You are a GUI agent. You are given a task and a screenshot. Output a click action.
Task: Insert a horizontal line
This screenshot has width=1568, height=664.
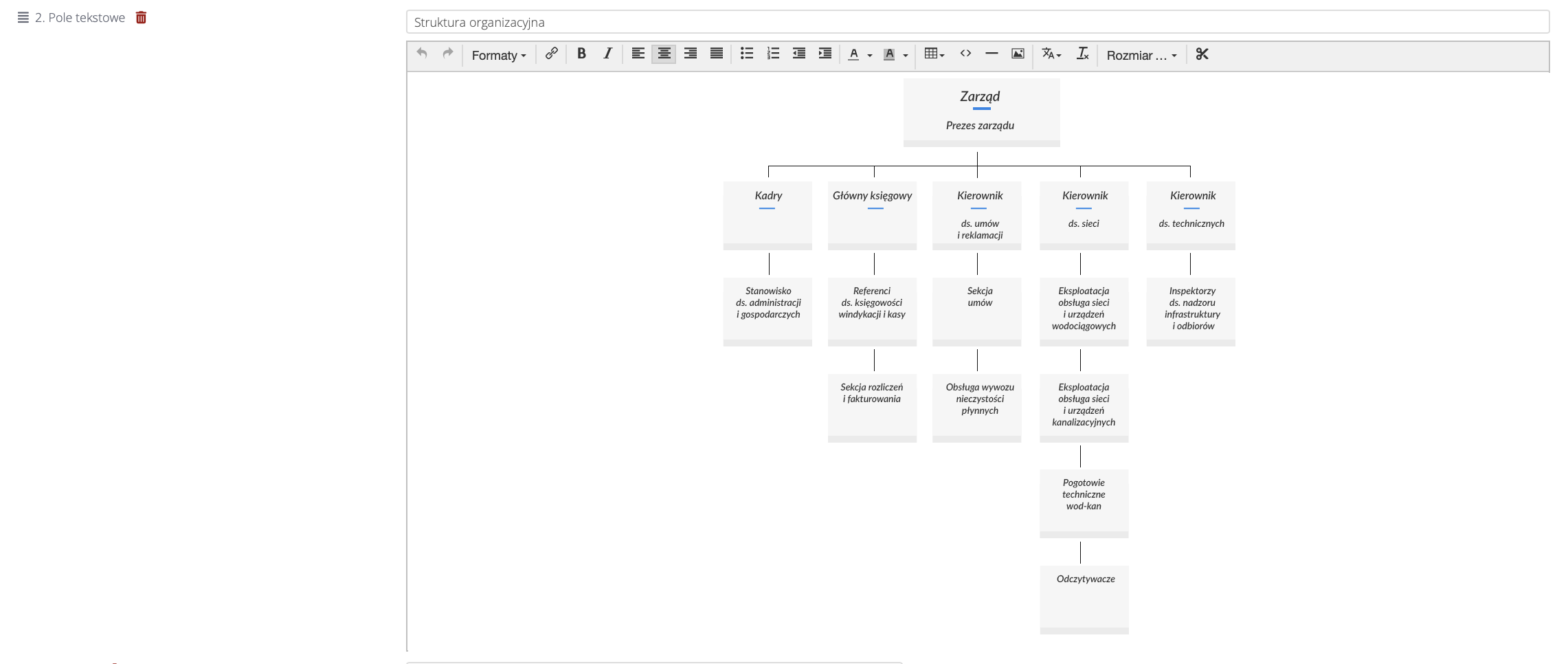tap(992, 54)
